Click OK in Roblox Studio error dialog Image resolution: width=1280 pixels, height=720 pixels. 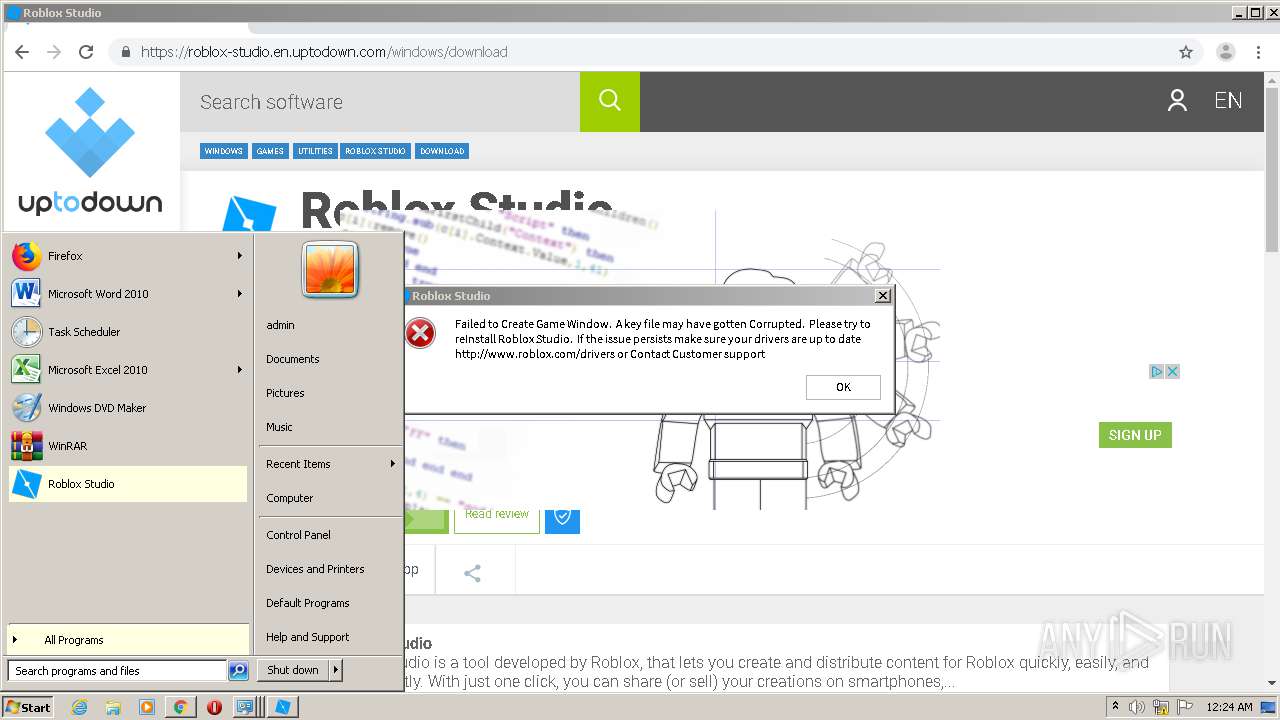[843, 387]
